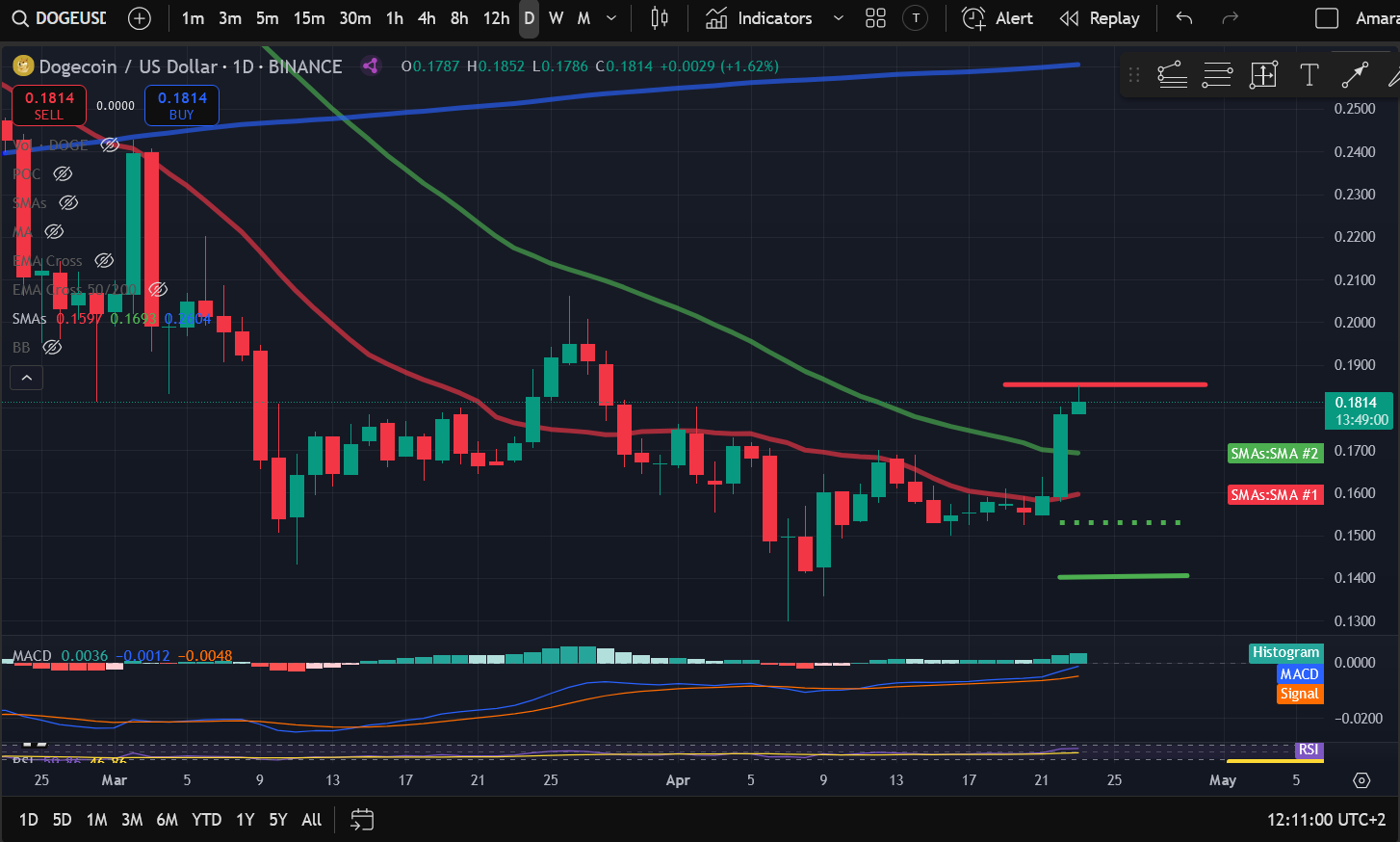Set the chart range to 1M

pos(96,820)
